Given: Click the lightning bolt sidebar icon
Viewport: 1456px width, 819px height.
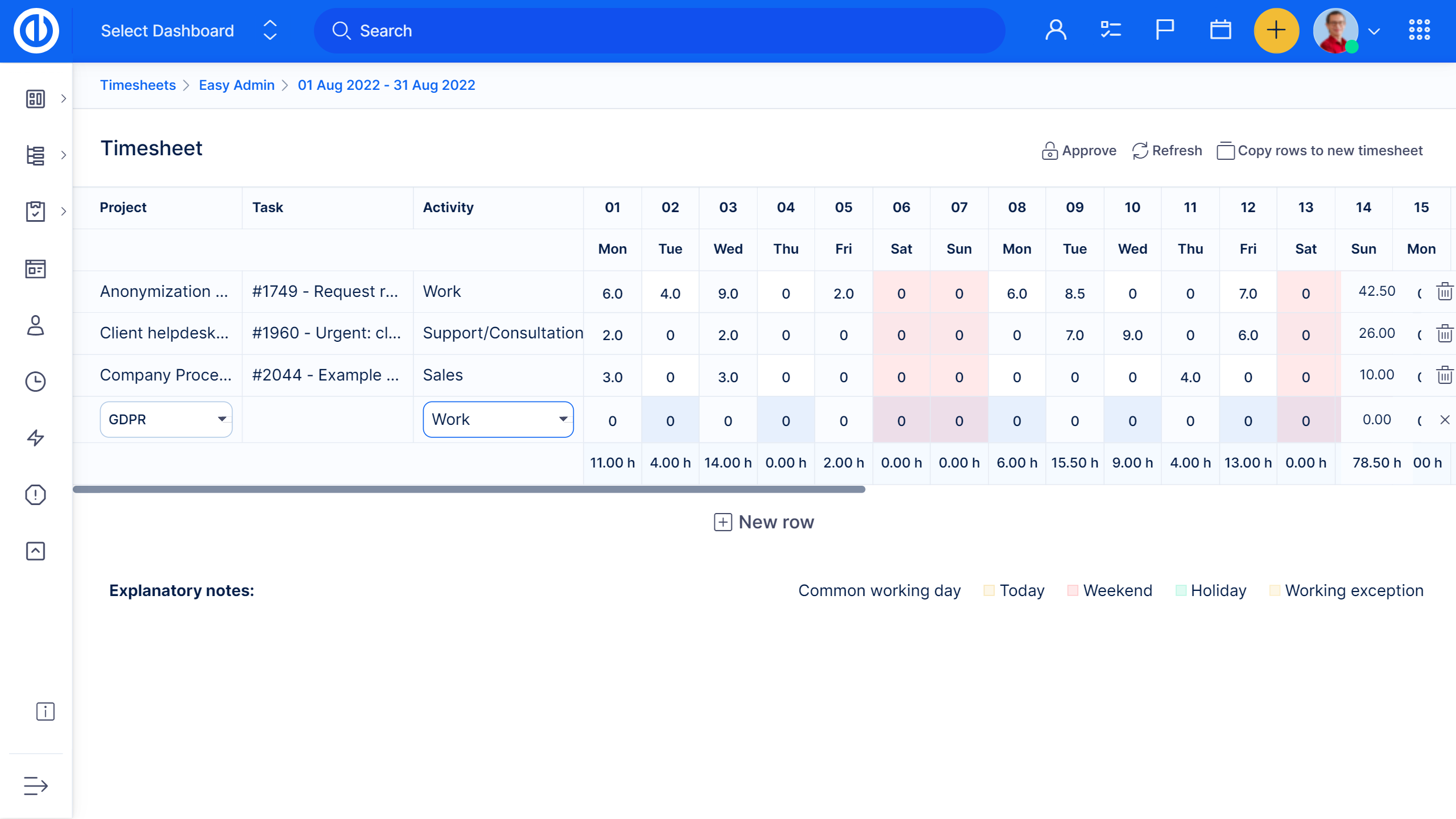Looking at the screenshot, I should pos(35,438).
